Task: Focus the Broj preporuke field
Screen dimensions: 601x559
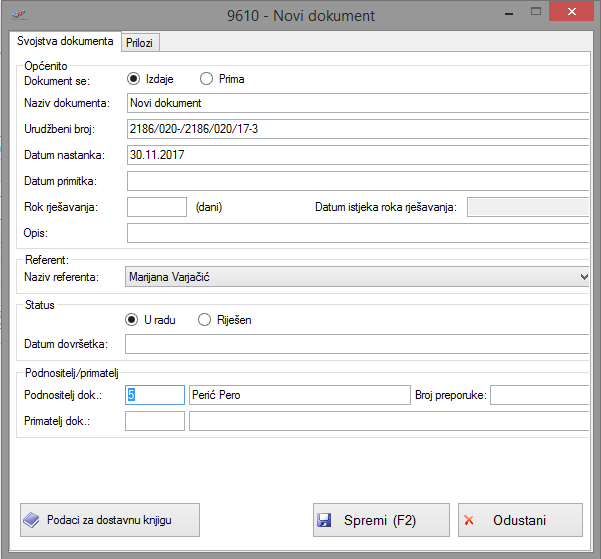Action: coord(540,395)
